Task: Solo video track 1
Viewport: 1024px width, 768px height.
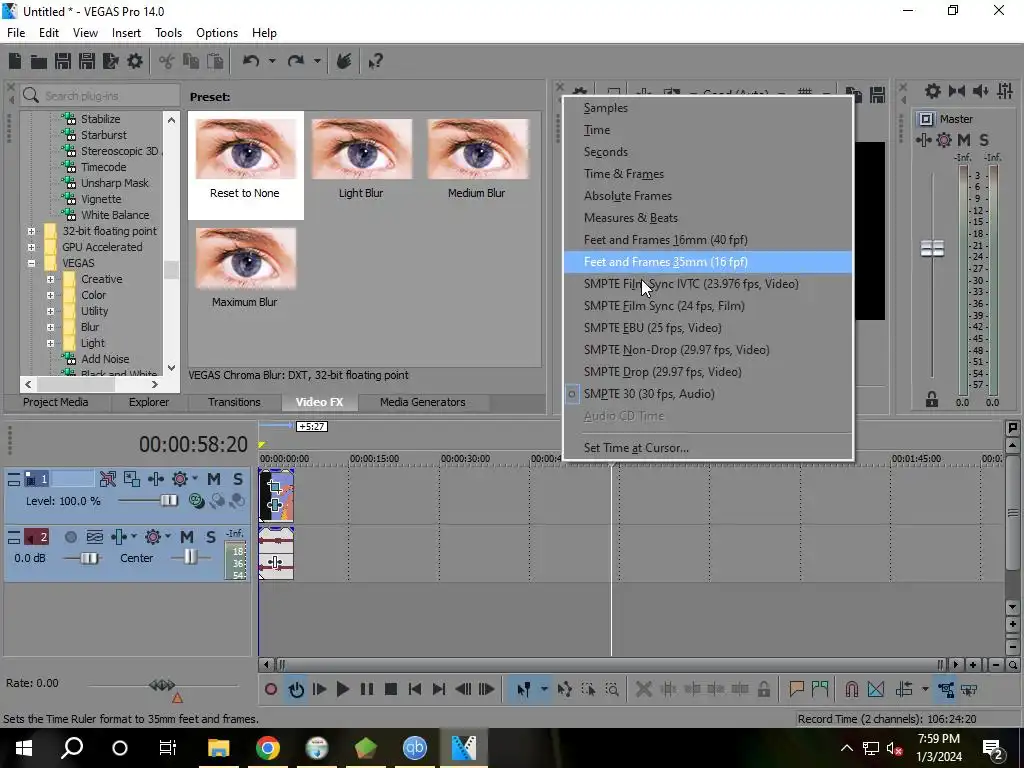Action: 238,479
